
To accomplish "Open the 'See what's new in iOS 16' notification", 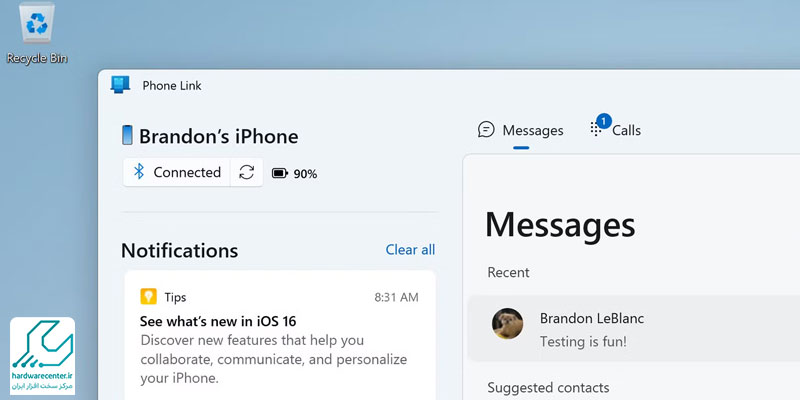I will (x=280, y=337).
